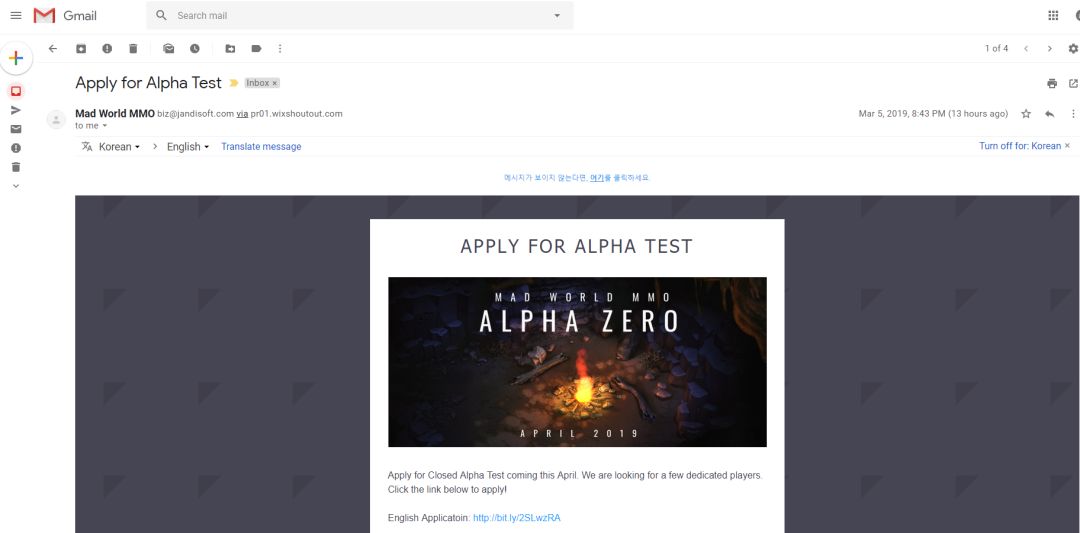Click the sender address biz@jandisoft.com

point(196,114)
